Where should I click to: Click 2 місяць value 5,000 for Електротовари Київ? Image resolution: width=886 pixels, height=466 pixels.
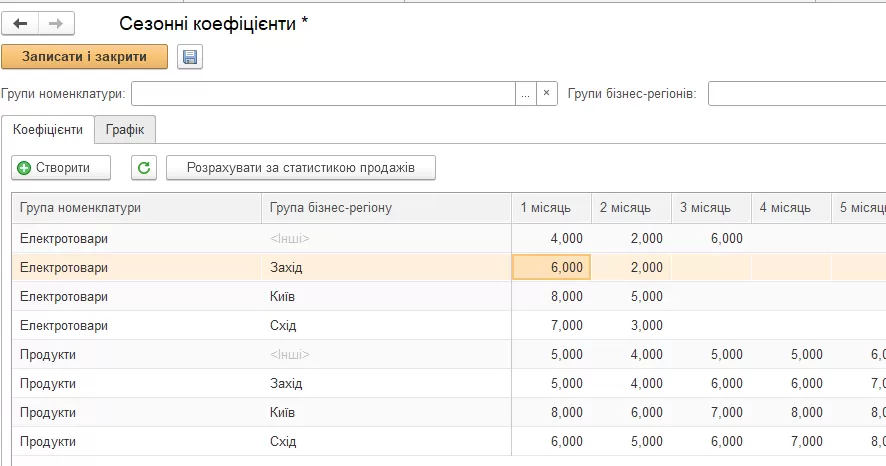pos(632,297)
